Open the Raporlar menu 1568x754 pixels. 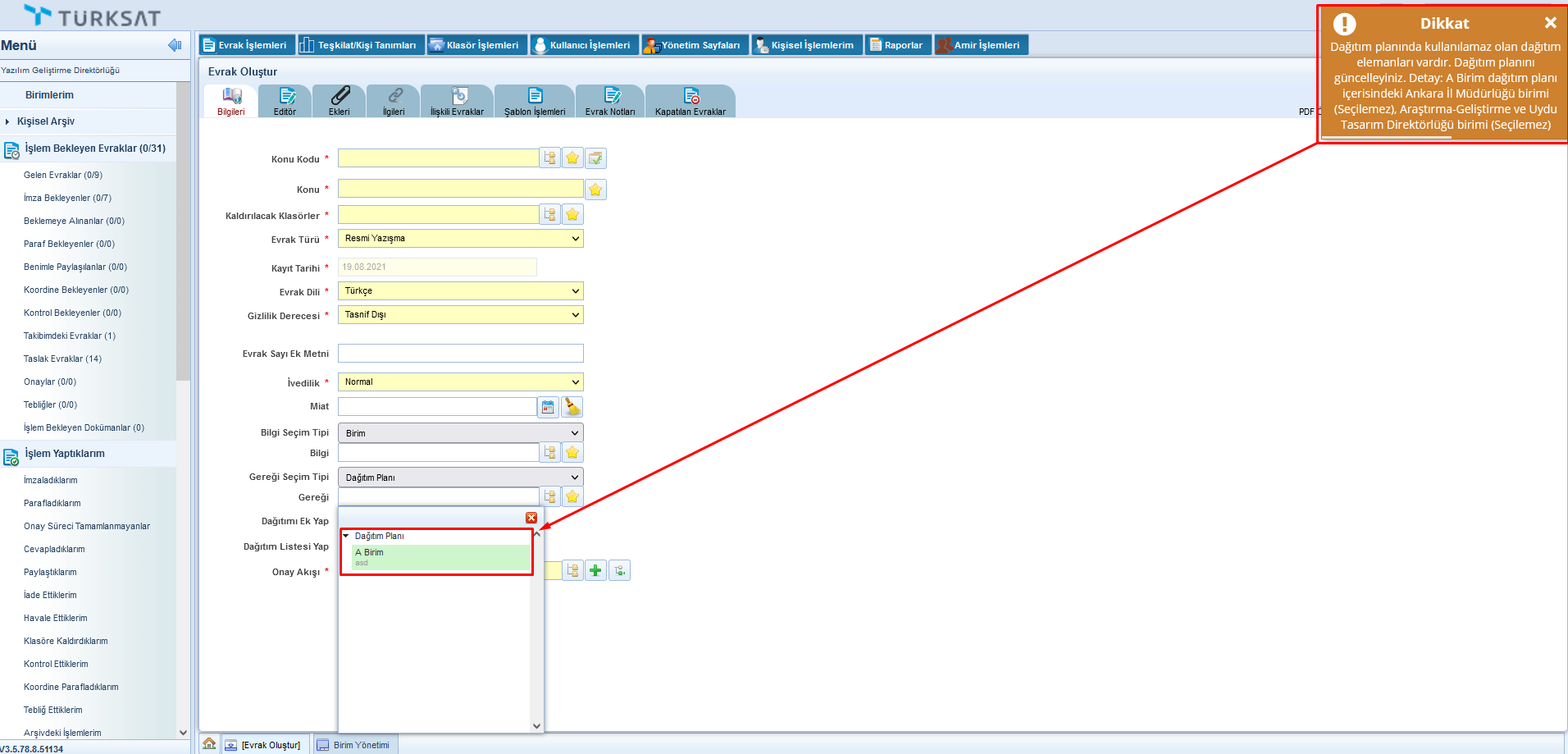(x=897, y=45)
